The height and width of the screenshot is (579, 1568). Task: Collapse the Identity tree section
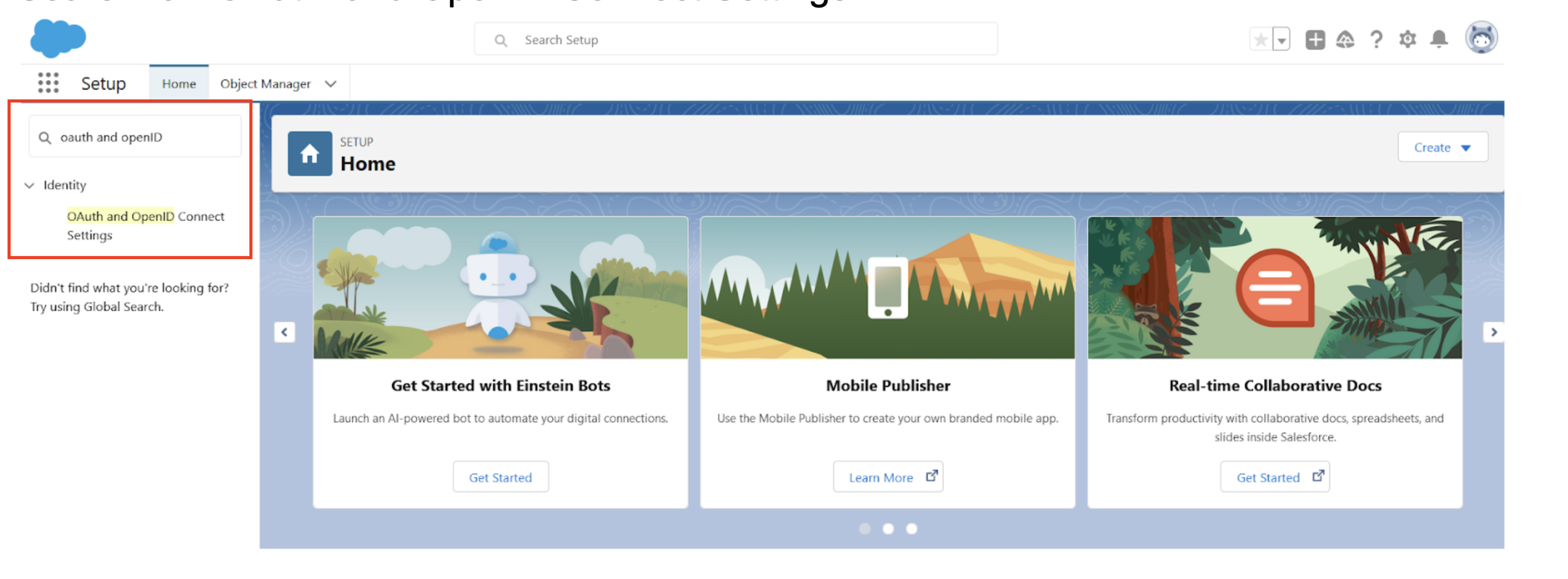pyautogui.click(x=29, y=185)
